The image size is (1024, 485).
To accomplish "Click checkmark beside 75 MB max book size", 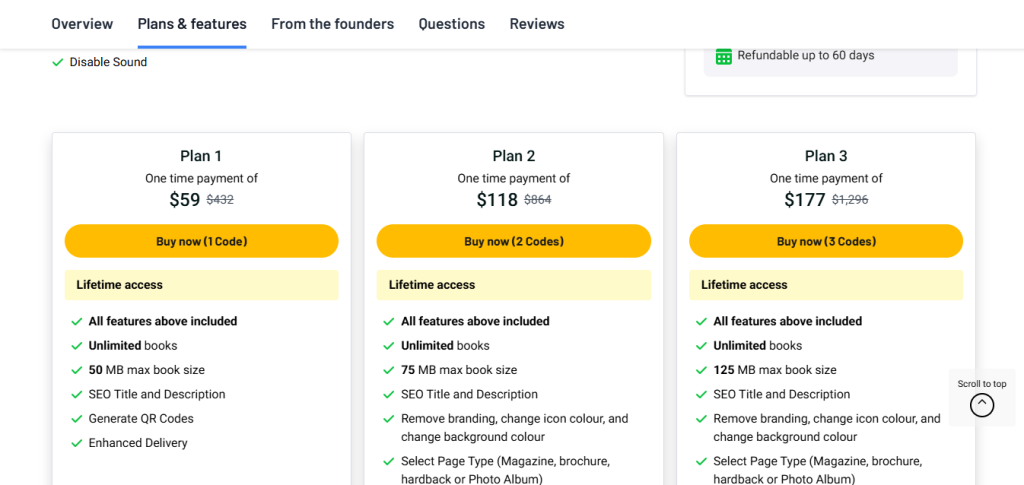I will tap(388, 370).
